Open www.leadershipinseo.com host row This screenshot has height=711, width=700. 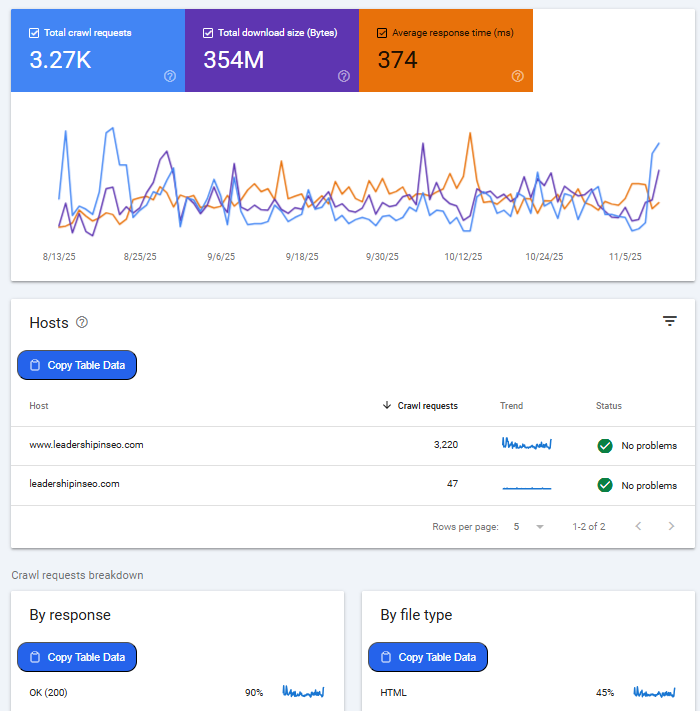(87, 445)
